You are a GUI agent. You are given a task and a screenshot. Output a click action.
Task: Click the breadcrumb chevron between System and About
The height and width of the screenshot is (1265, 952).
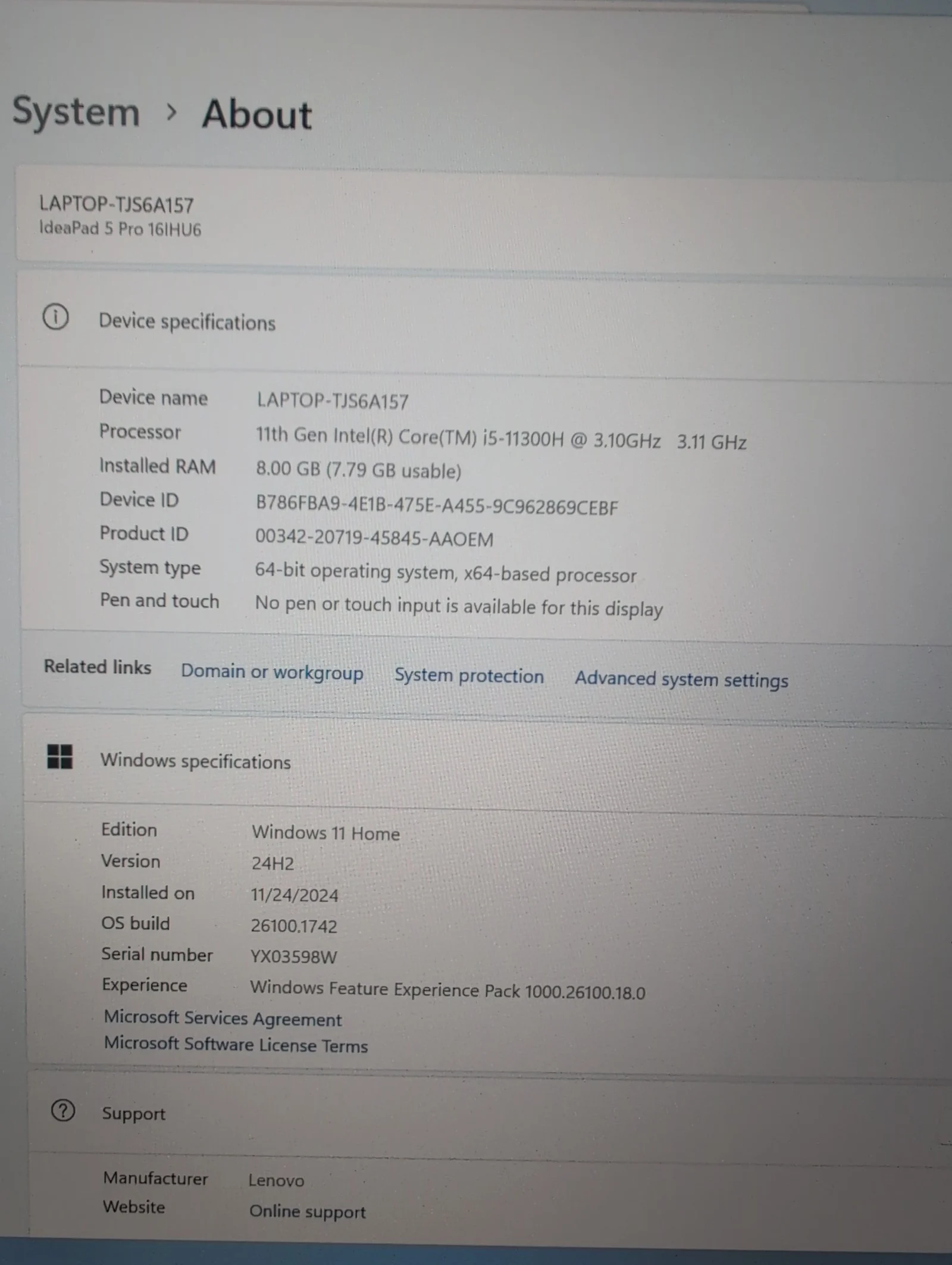point(171,112)
